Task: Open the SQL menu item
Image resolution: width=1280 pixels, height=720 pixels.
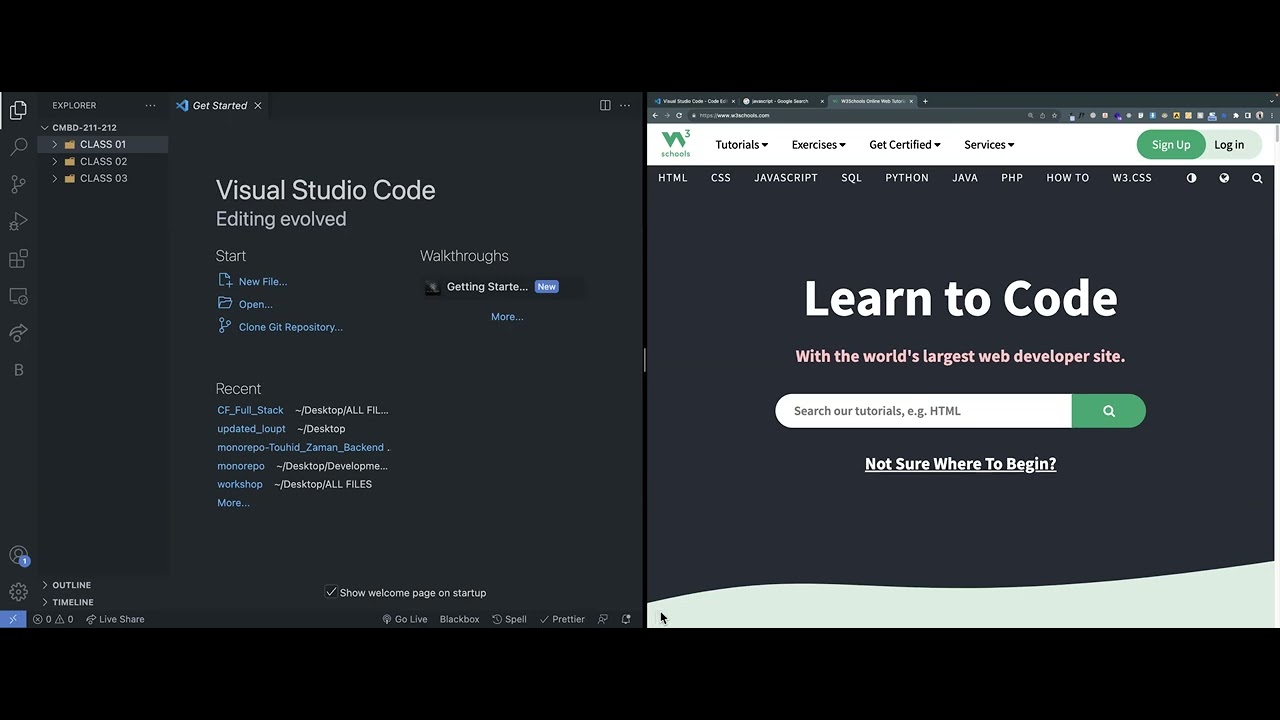Action: point(852,178)
